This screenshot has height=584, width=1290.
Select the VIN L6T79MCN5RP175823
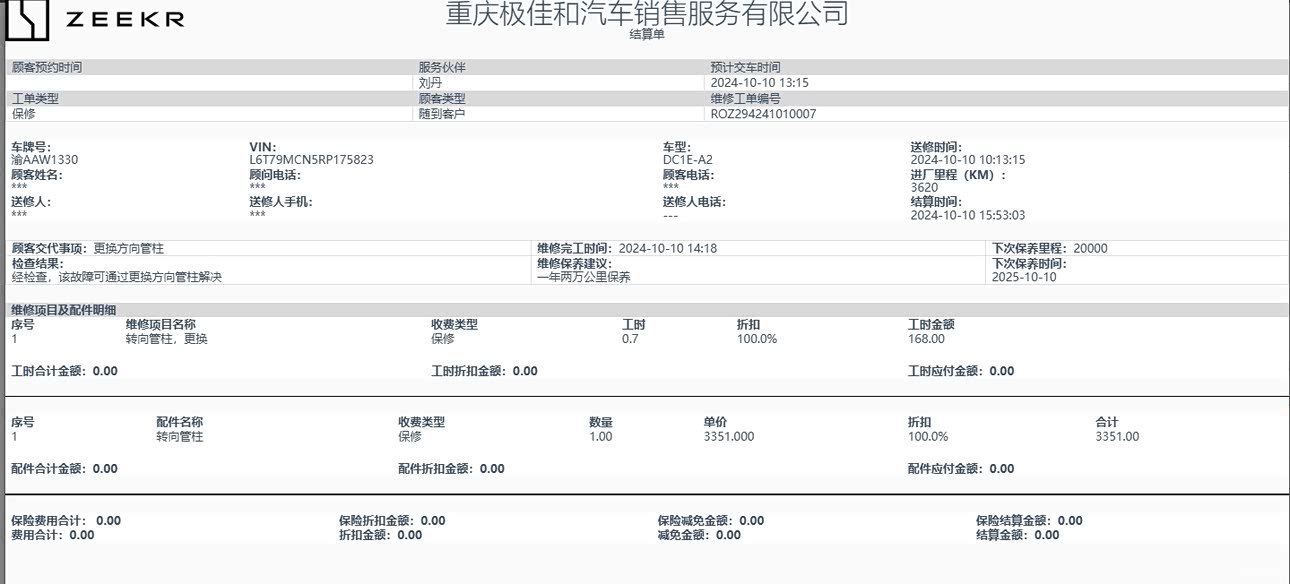[311, 160]
